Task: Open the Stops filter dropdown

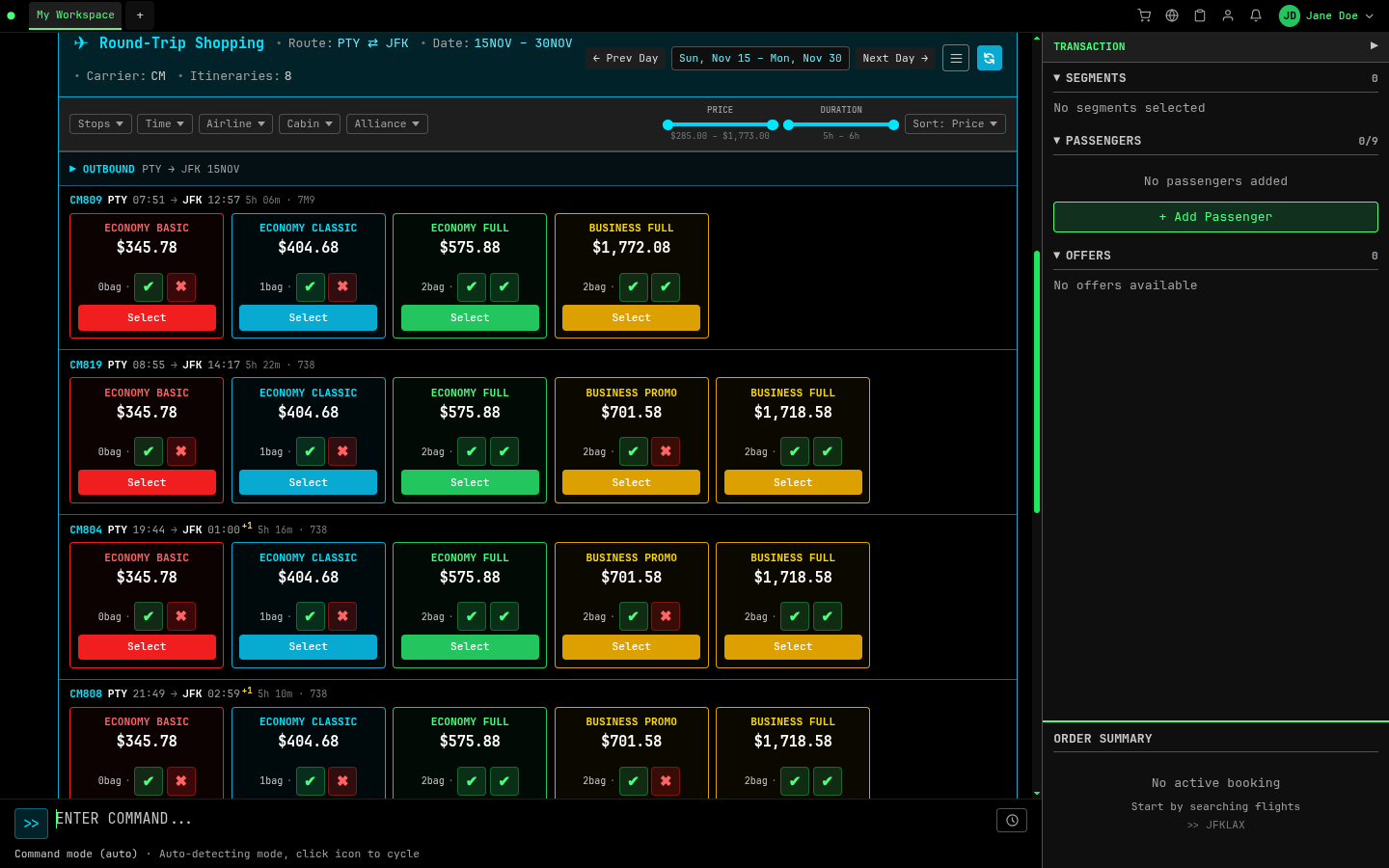Action: tap(100, 123)
